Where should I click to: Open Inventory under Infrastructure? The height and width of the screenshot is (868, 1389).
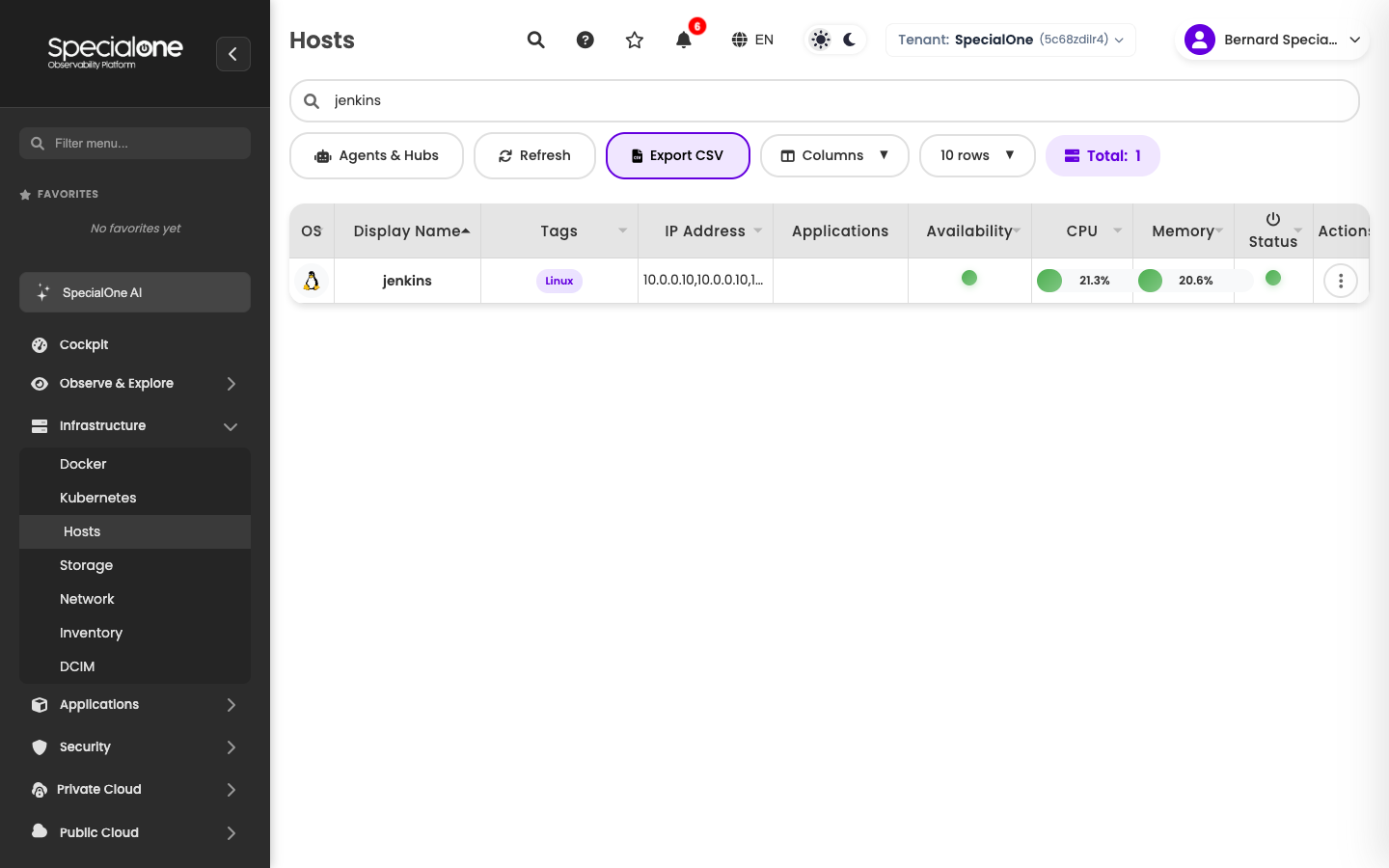(x=135, y=633)
